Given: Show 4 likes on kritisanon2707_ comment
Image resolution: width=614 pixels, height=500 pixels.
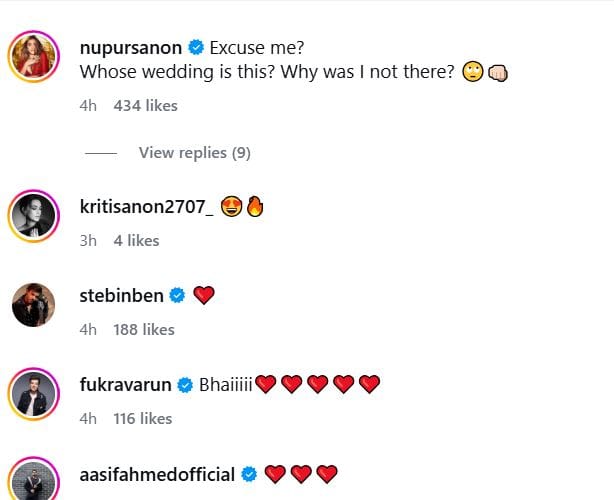Looking at the screenshot, I should [x=136, y=240].
